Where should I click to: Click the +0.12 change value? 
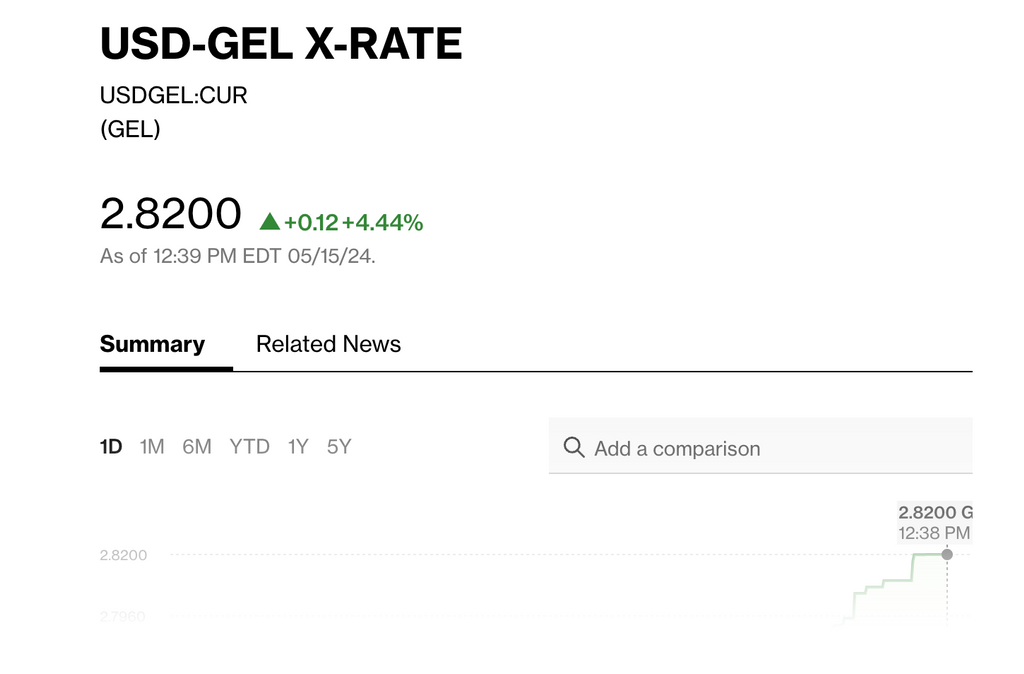(311, 223)
